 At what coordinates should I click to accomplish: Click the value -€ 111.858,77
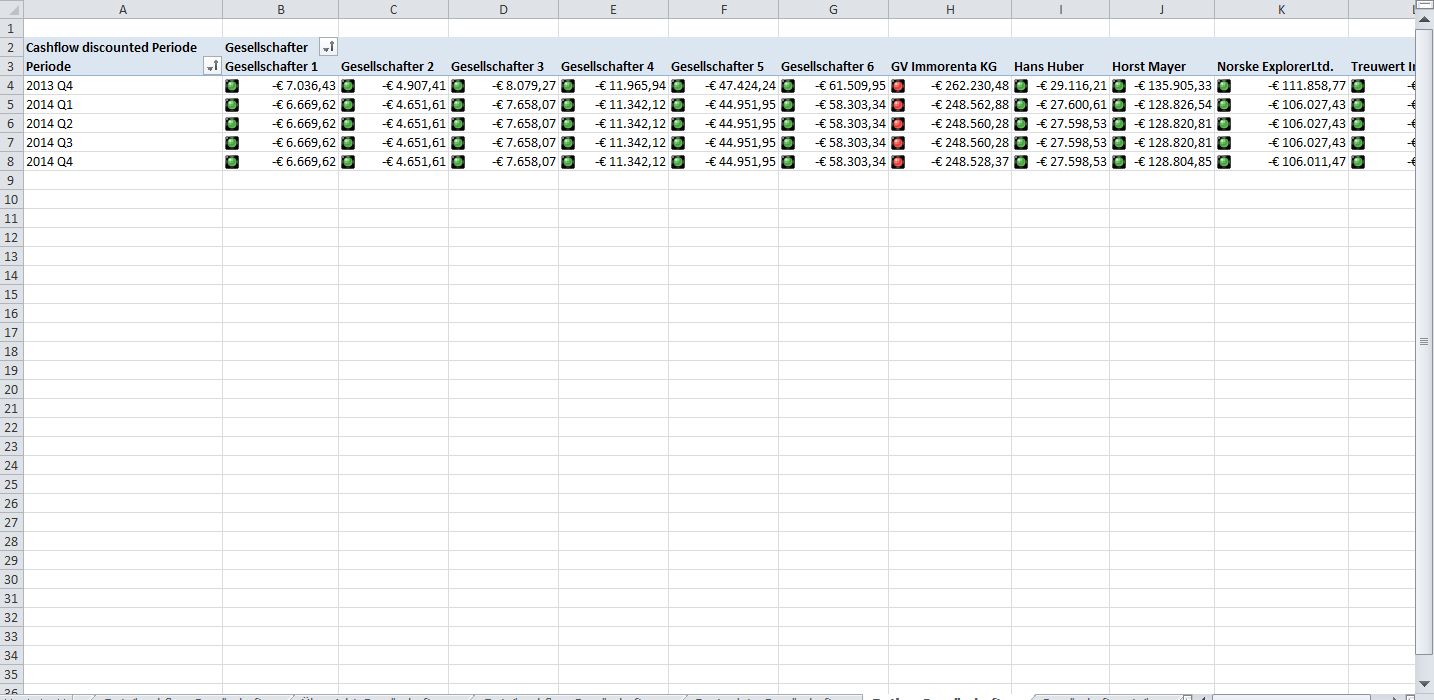[x=1306, y=86]
